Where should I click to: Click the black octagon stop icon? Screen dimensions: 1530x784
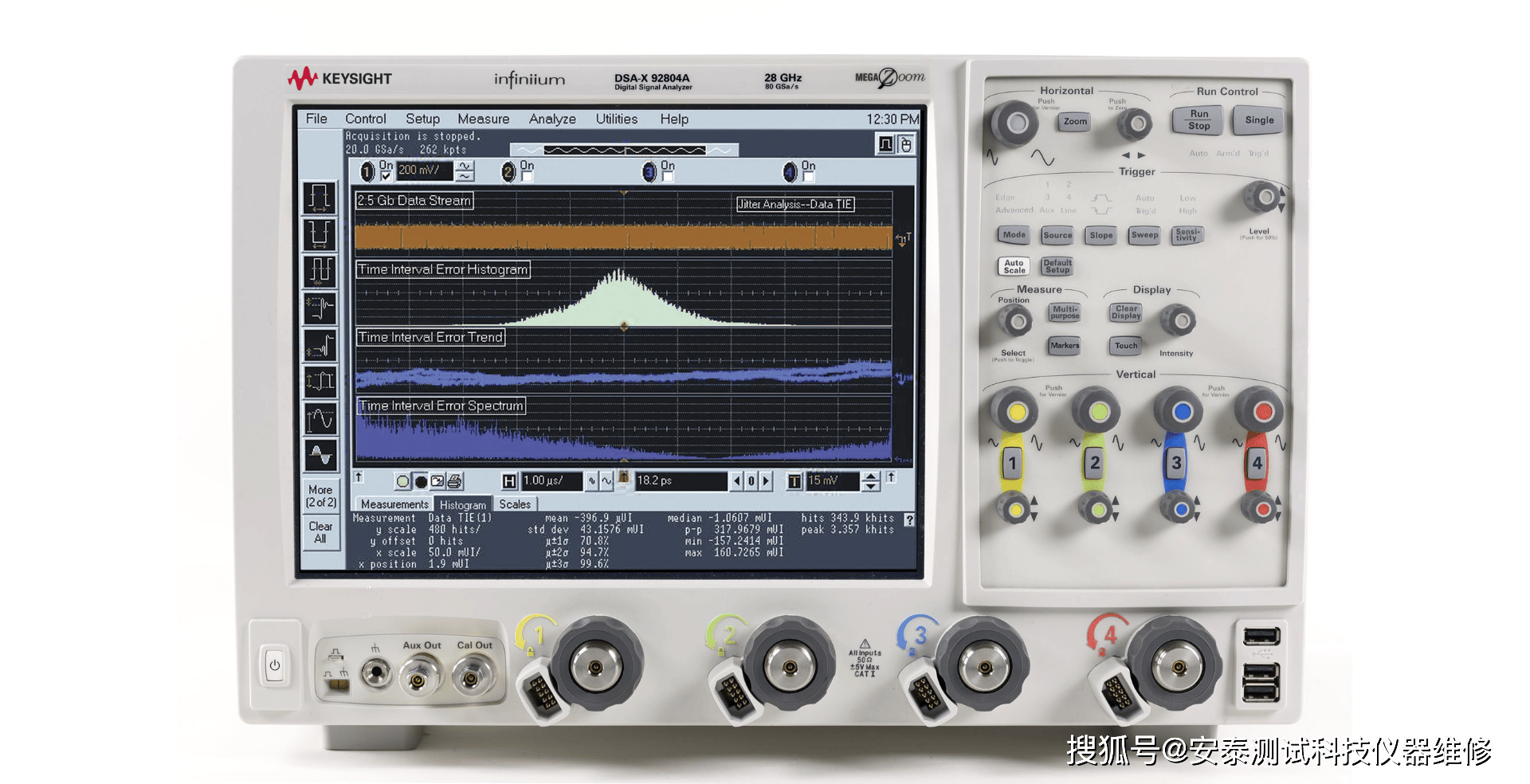(x=421, y=481)
